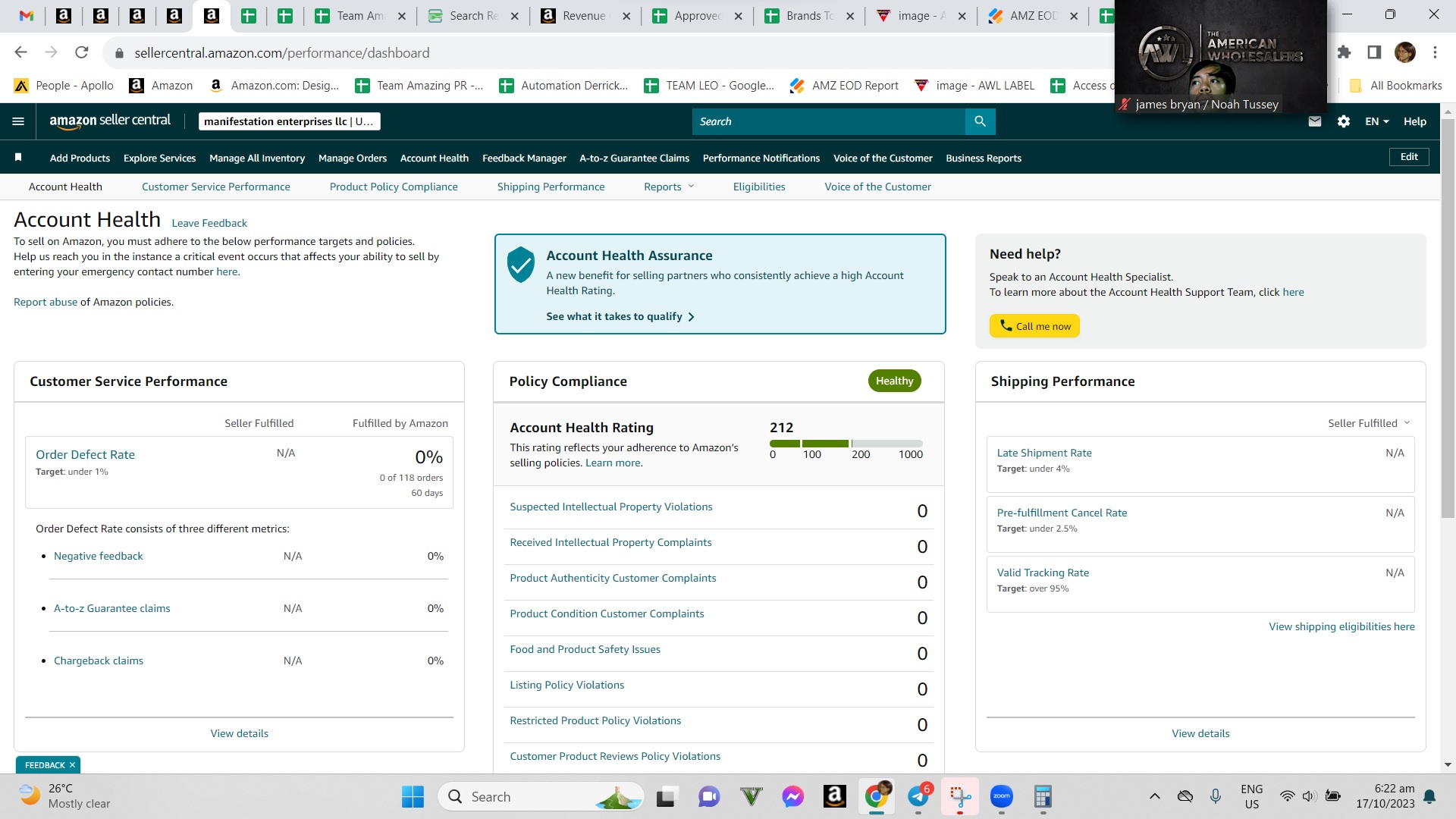Click the Windows Start button
Viewport: 1456px width, 819px height.
pos(413,797)
